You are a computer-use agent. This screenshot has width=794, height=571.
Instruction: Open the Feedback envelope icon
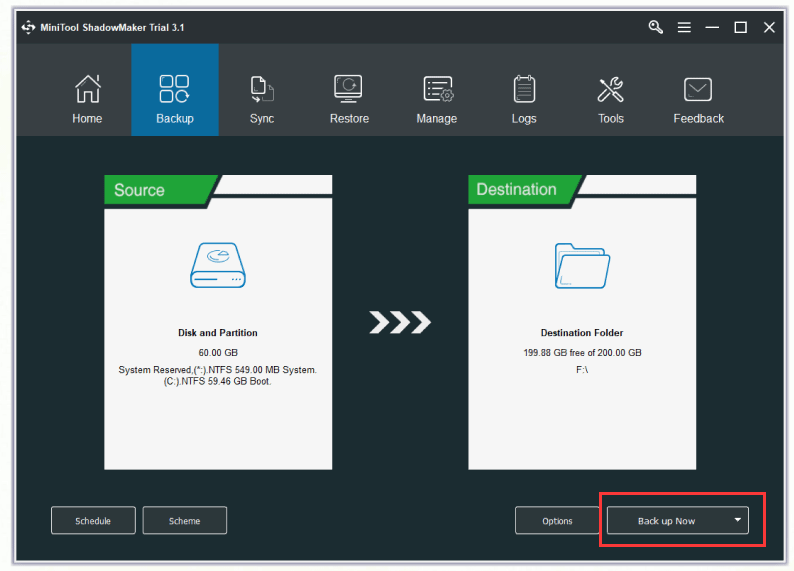click(698, 90)
